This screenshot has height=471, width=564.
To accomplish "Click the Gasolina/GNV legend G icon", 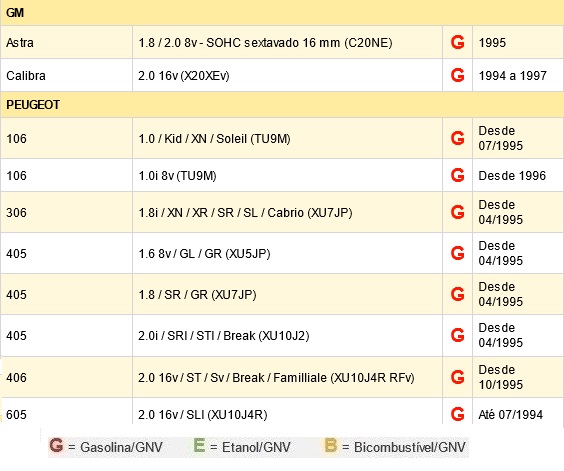I will (x=56, y=445).
